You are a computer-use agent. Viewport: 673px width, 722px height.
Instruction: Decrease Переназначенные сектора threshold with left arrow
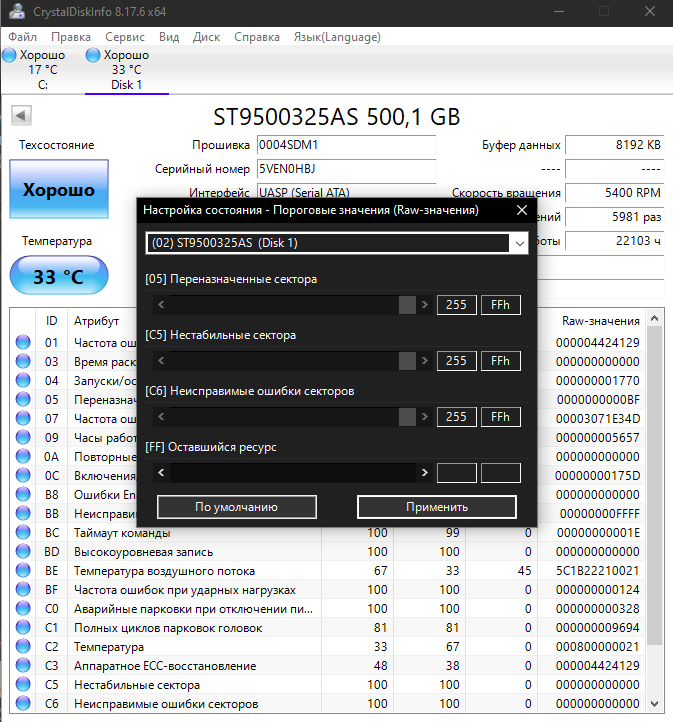coord(161,305)
